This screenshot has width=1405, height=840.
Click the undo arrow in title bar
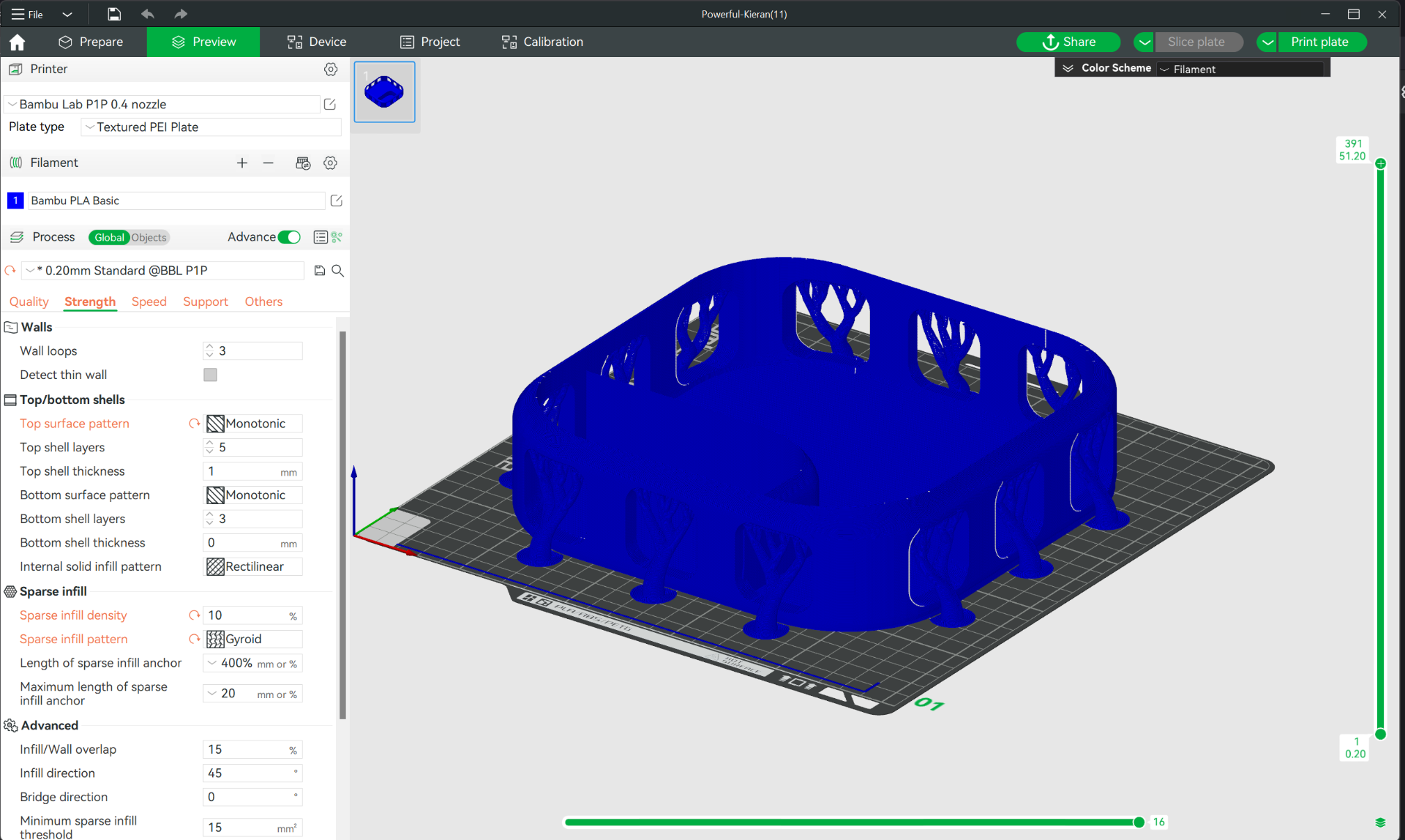(148, 14)
